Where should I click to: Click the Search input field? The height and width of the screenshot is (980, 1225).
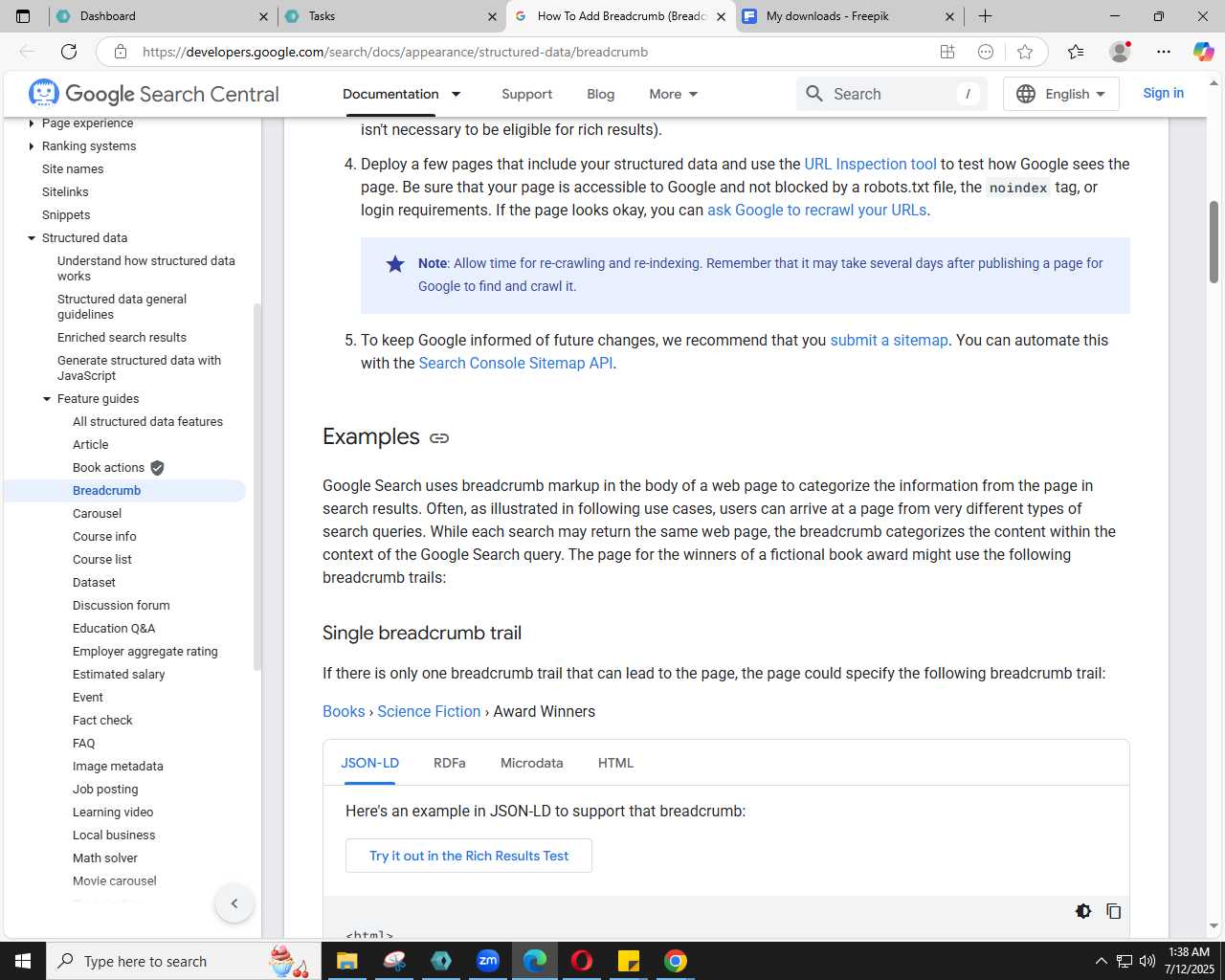point(892,94)
